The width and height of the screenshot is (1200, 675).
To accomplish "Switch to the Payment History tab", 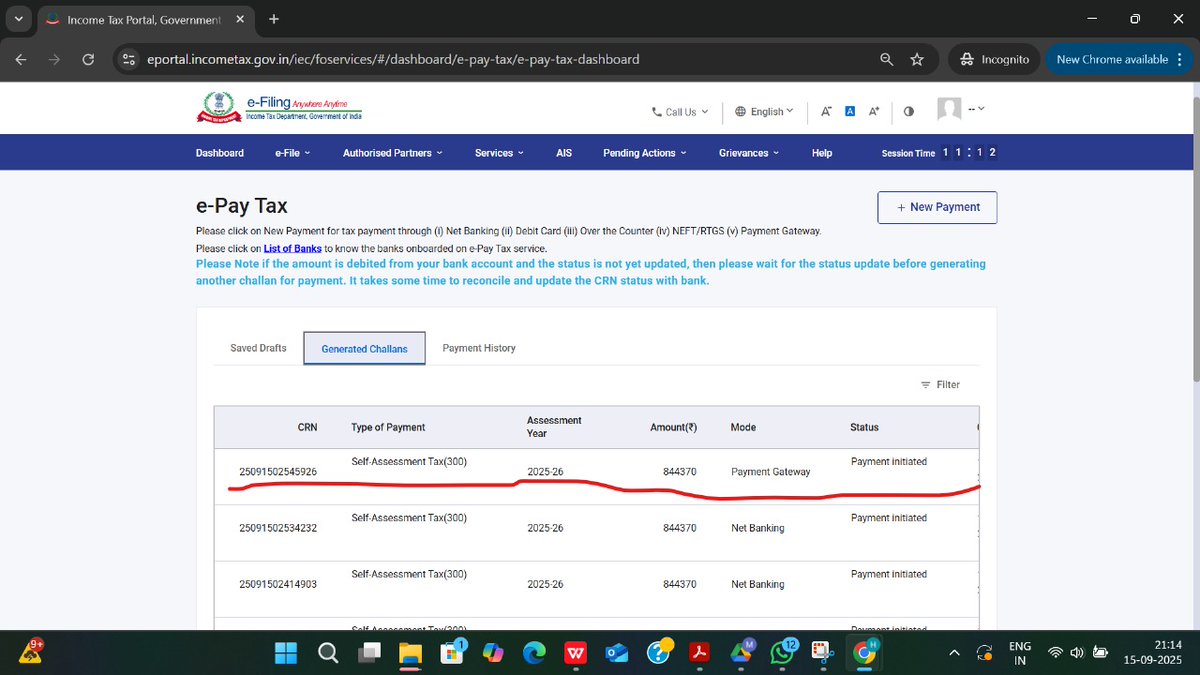I will (479, 348).
